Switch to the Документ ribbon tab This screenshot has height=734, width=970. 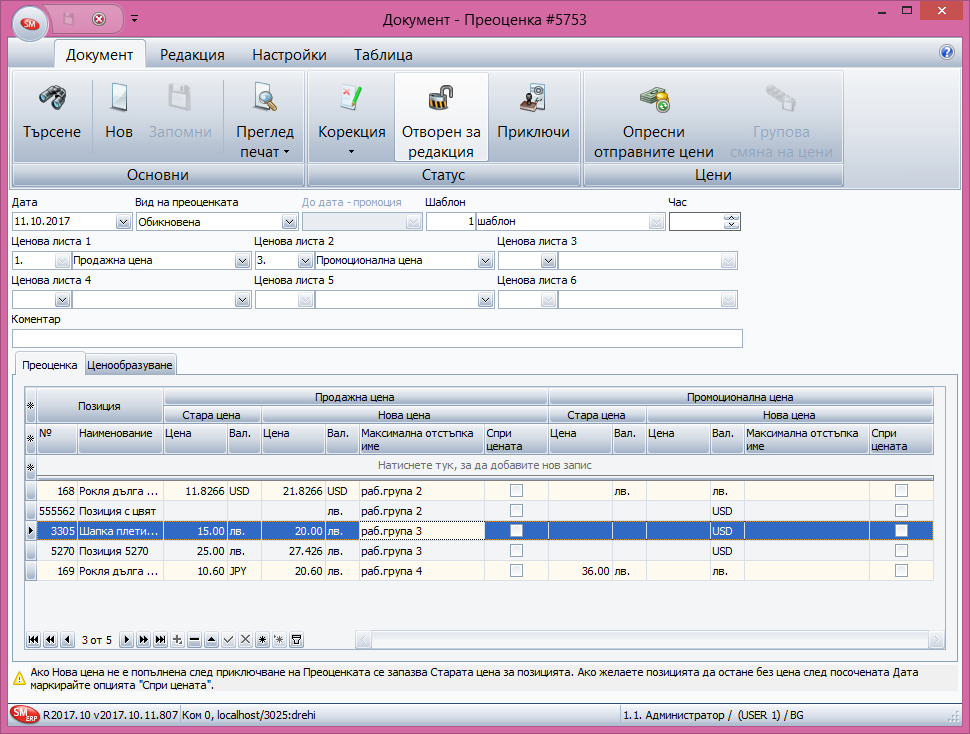tap(100, 54)
